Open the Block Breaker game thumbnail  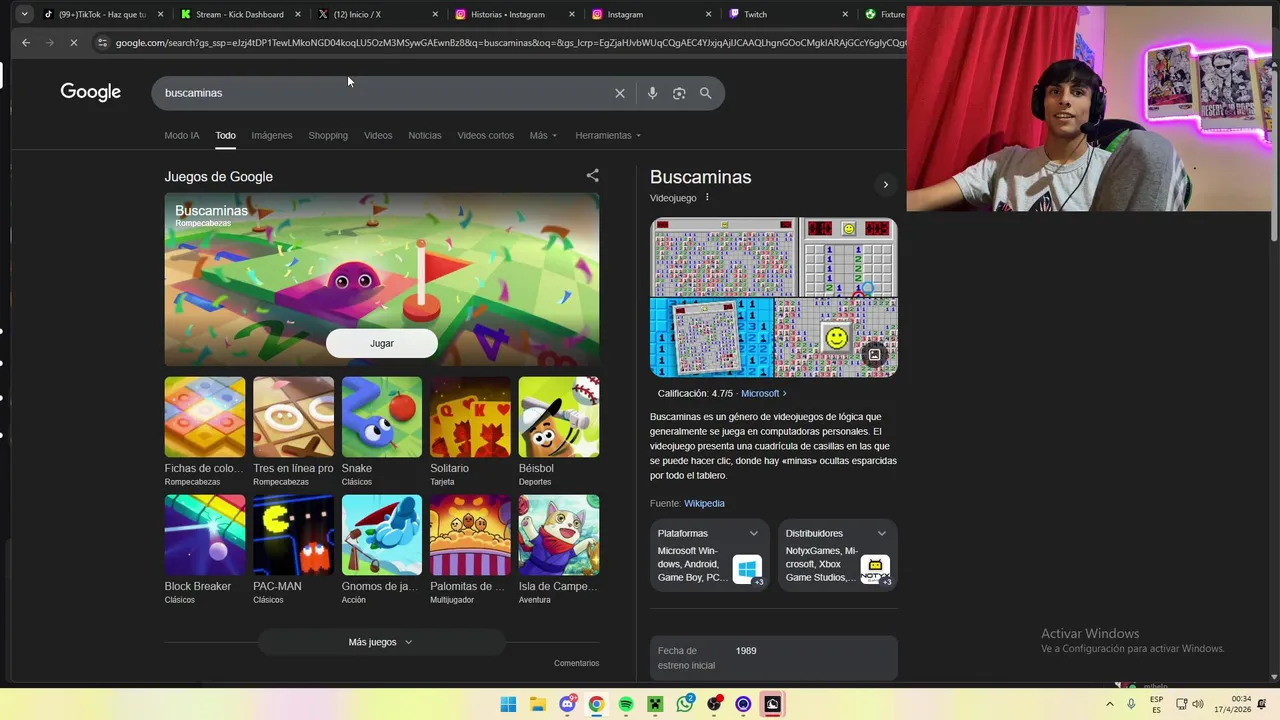click(205, 535)
